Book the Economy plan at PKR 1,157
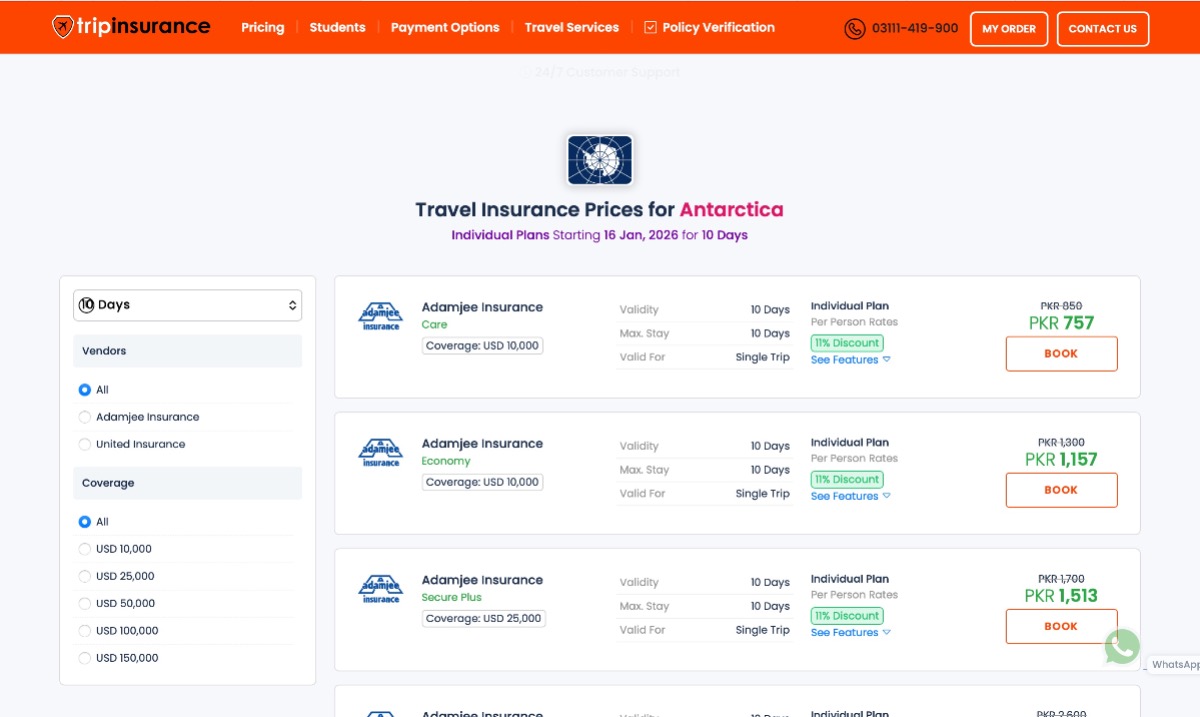1200x717 pixels. (1061, 490)
